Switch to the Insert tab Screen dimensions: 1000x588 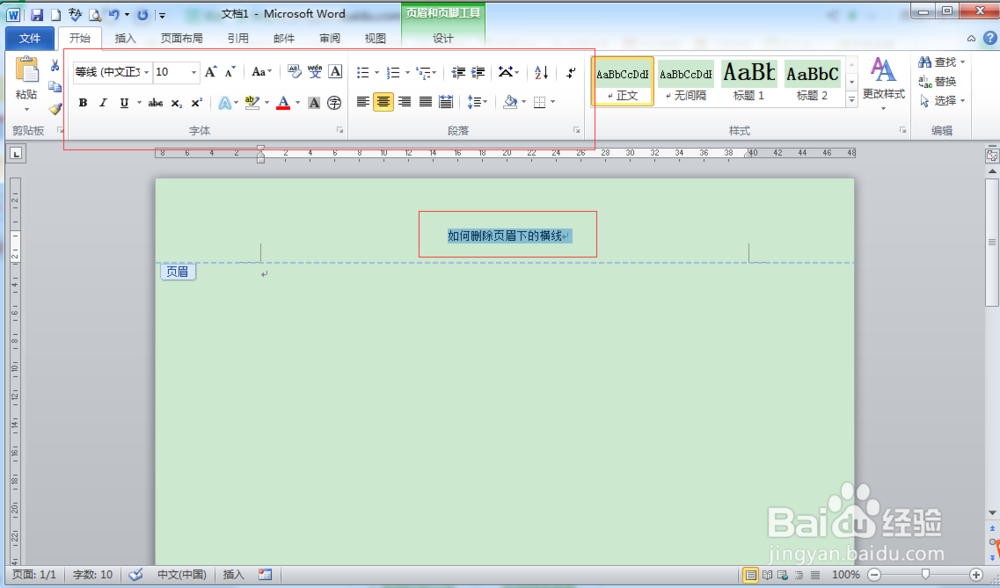125,38
